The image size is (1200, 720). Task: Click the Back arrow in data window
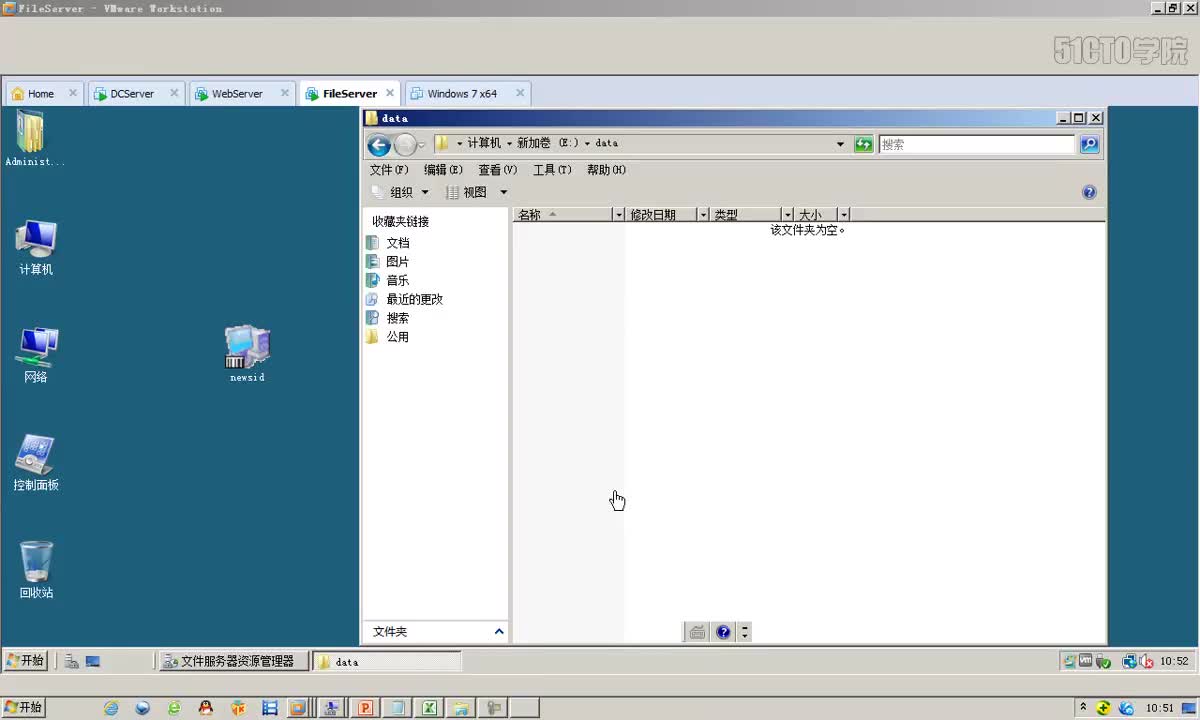click(x=379, y=145)
